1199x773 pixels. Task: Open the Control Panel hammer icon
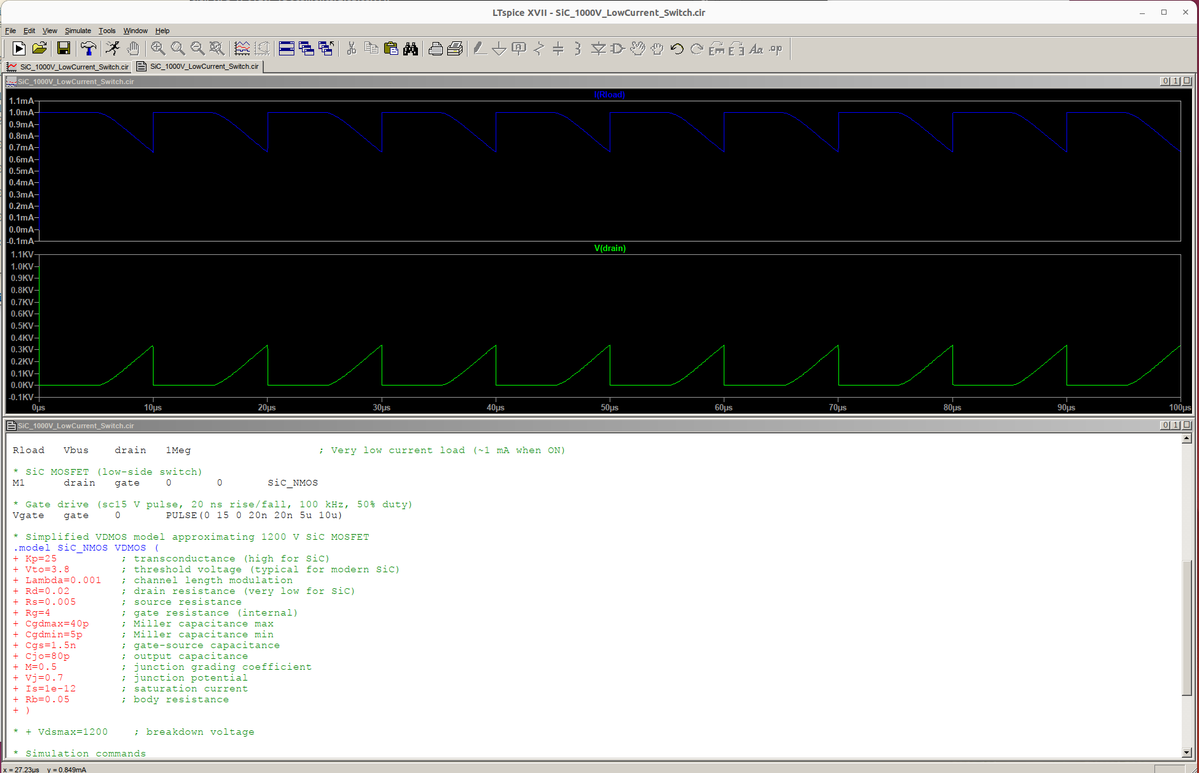[88, 49]
